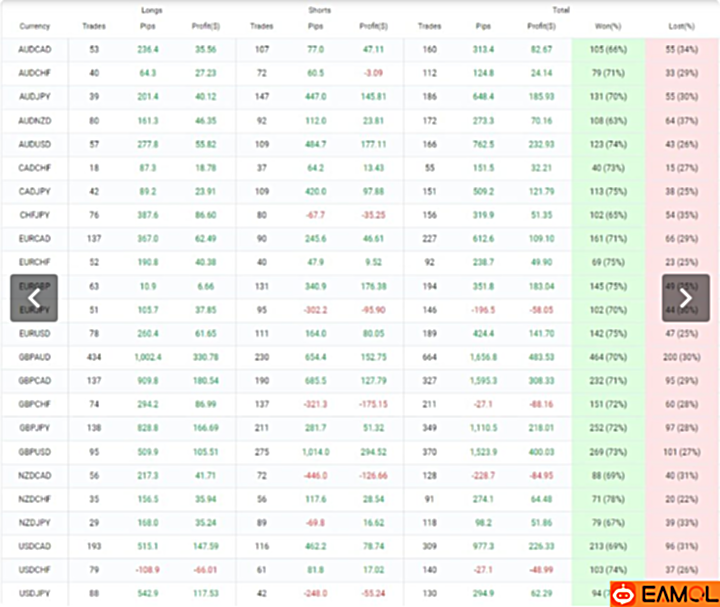Click the Won(%) column header

tap(608, 26)
